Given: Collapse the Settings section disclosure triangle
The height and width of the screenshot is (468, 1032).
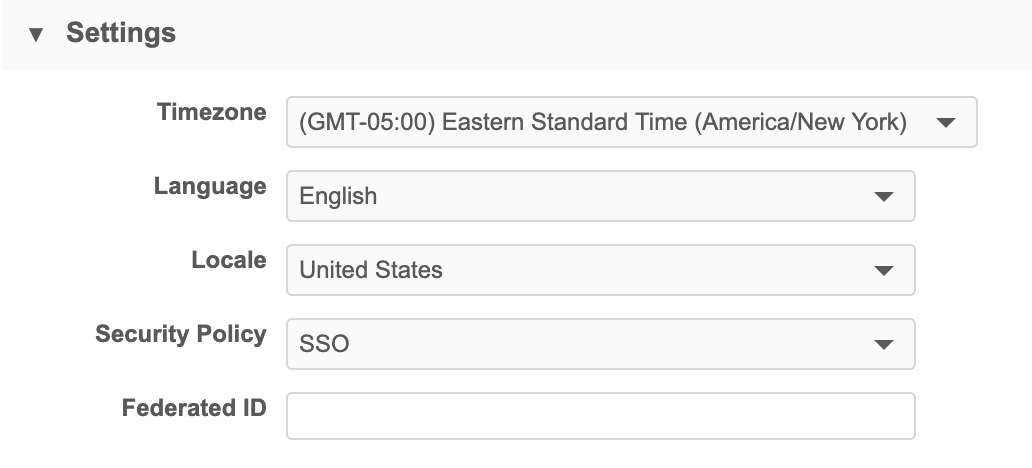Looking at the screenshot, I should click(x=37, y=34).
